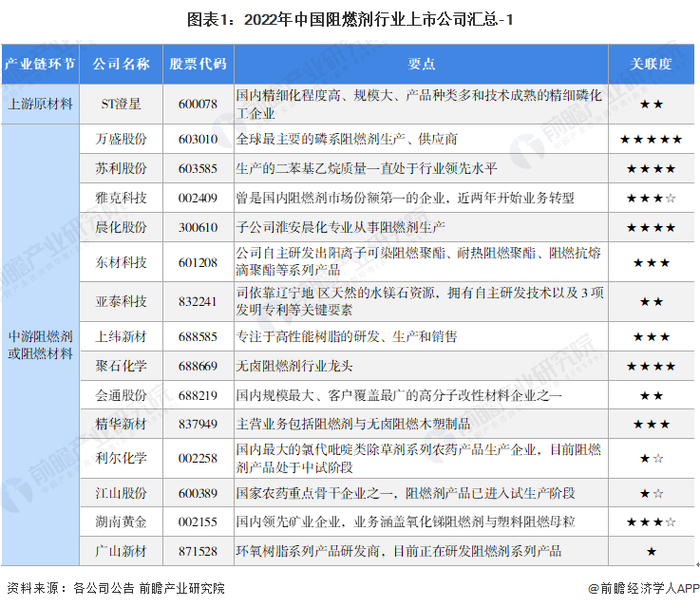This screenshot has width=700, height=608.
Task: Click stock code 002155
Action: pos(198,521)
